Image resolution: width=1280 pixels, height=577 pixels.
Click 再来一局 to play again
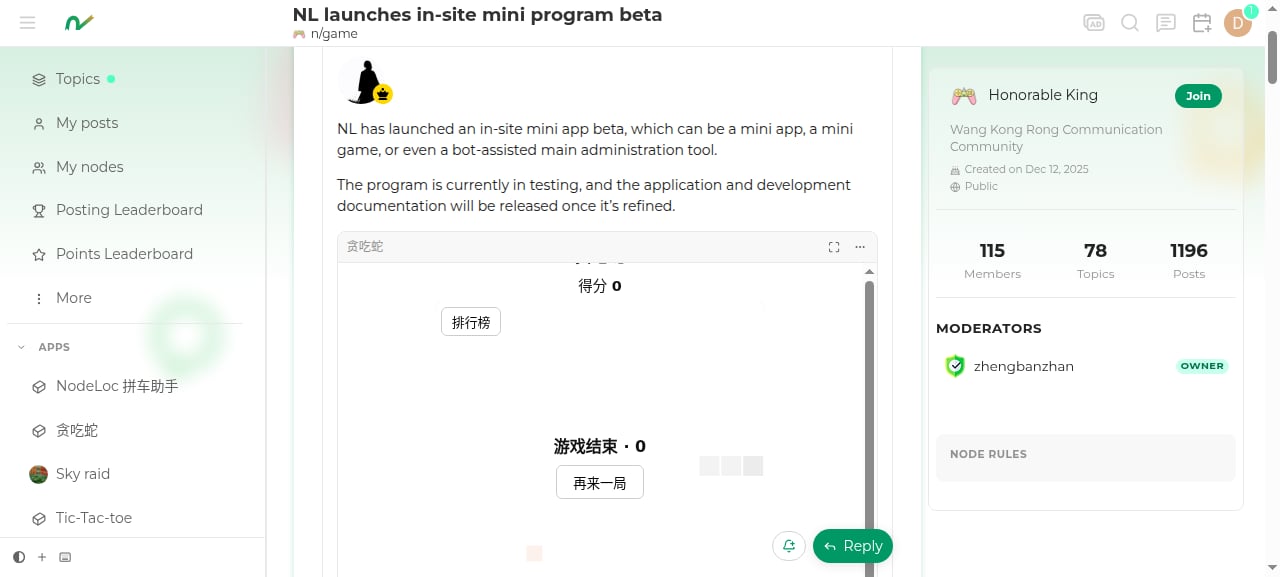(x=600, y=483)
